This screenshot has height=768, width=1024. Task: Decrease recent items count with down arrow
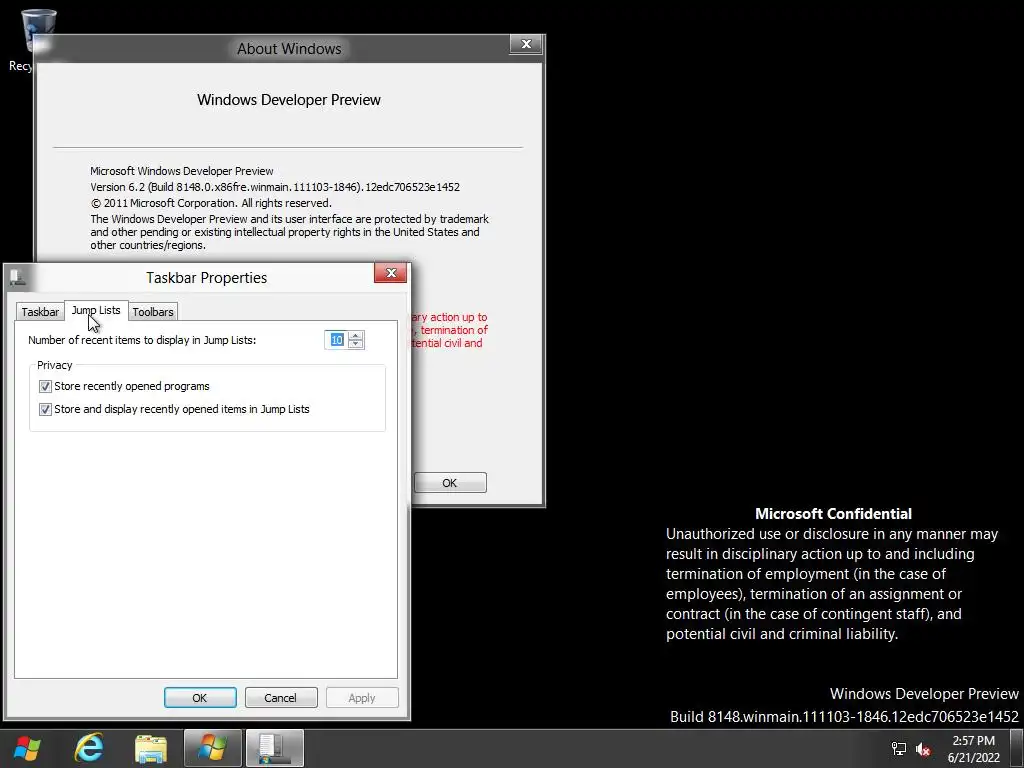pos(355,344)
